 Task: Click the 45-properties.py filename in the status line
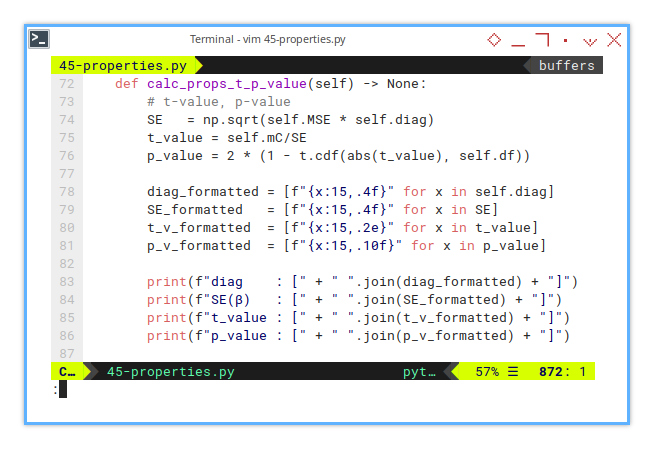click(x=171, y=371)
